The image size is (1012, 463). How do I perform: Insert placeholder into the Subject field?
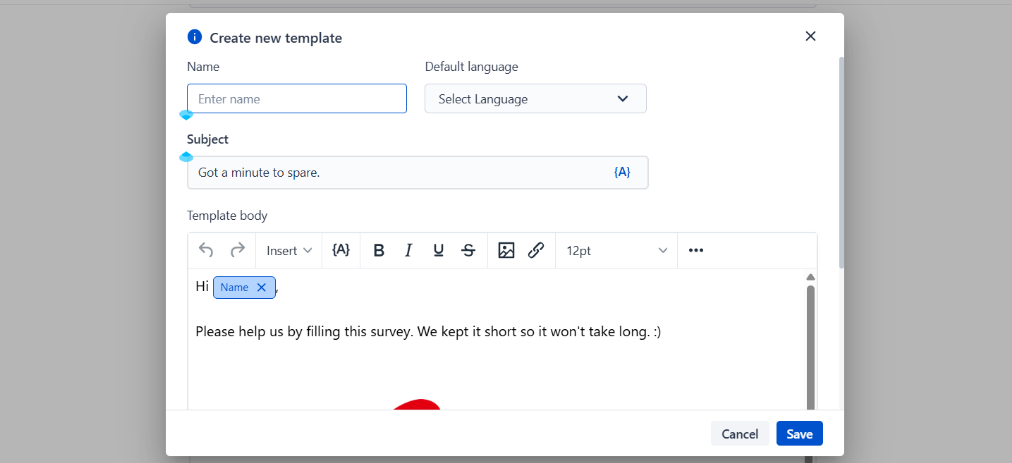pos(622,172)
